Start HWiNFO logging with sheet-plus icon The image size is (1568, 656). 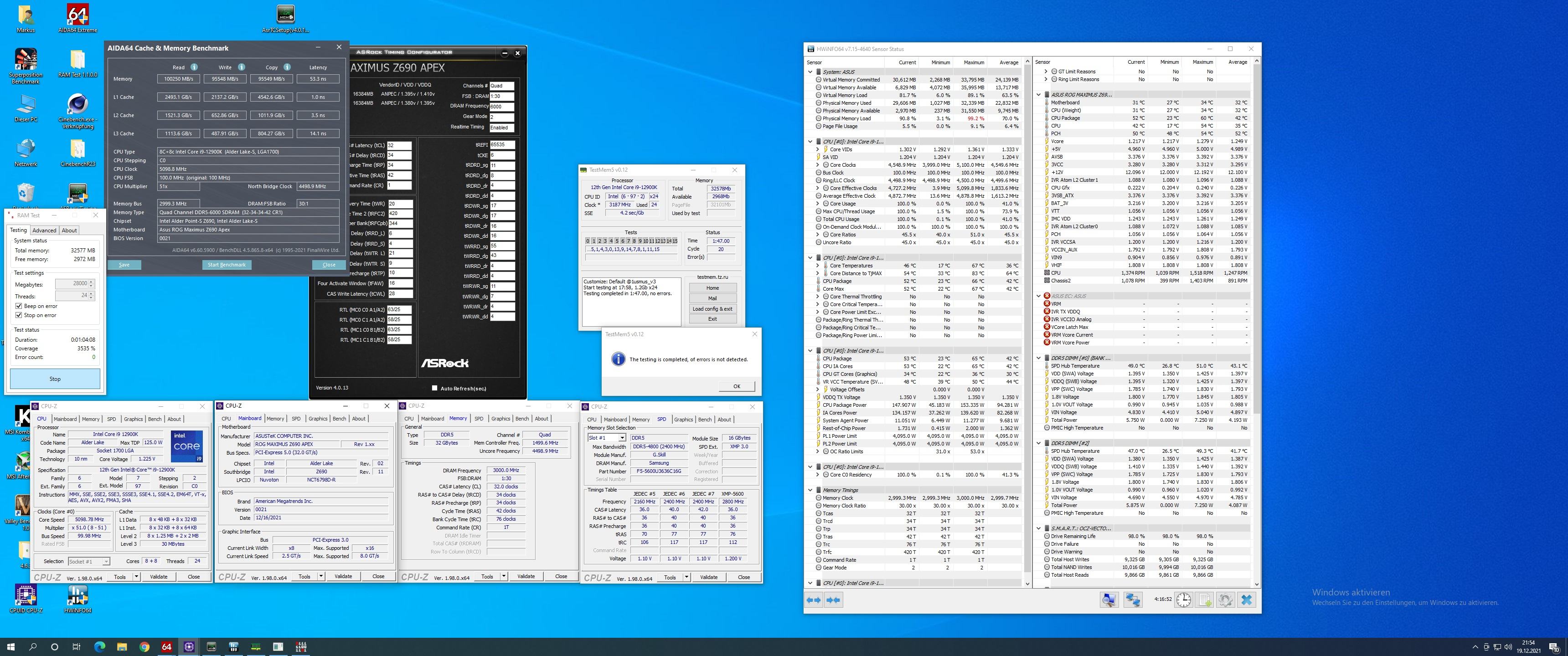click(1205, 600)
